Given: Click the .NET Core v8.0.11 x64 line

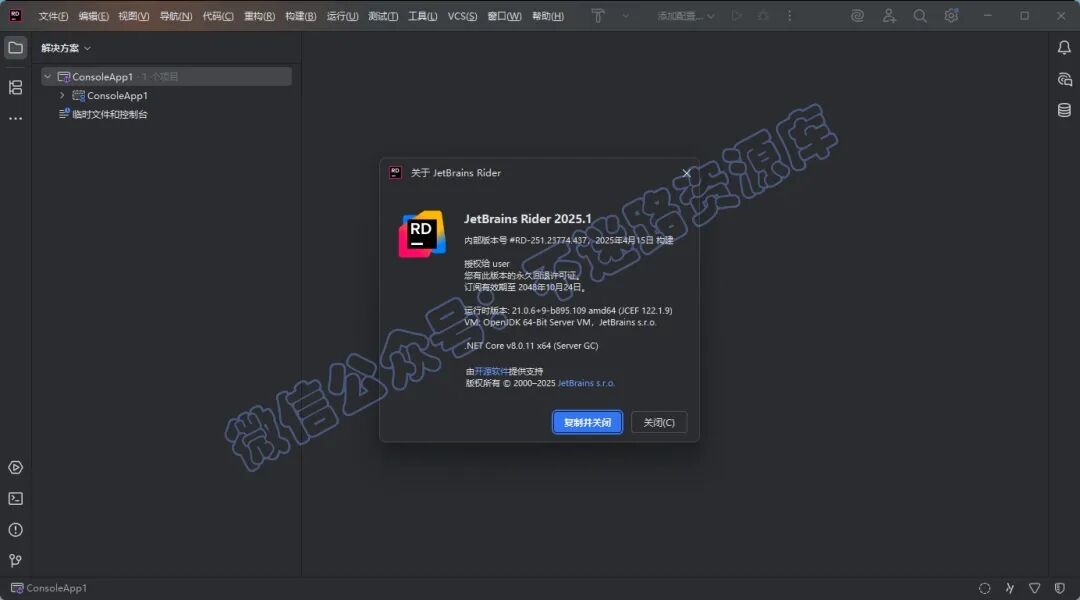Looking at the screenshot, I should [531, 346].
